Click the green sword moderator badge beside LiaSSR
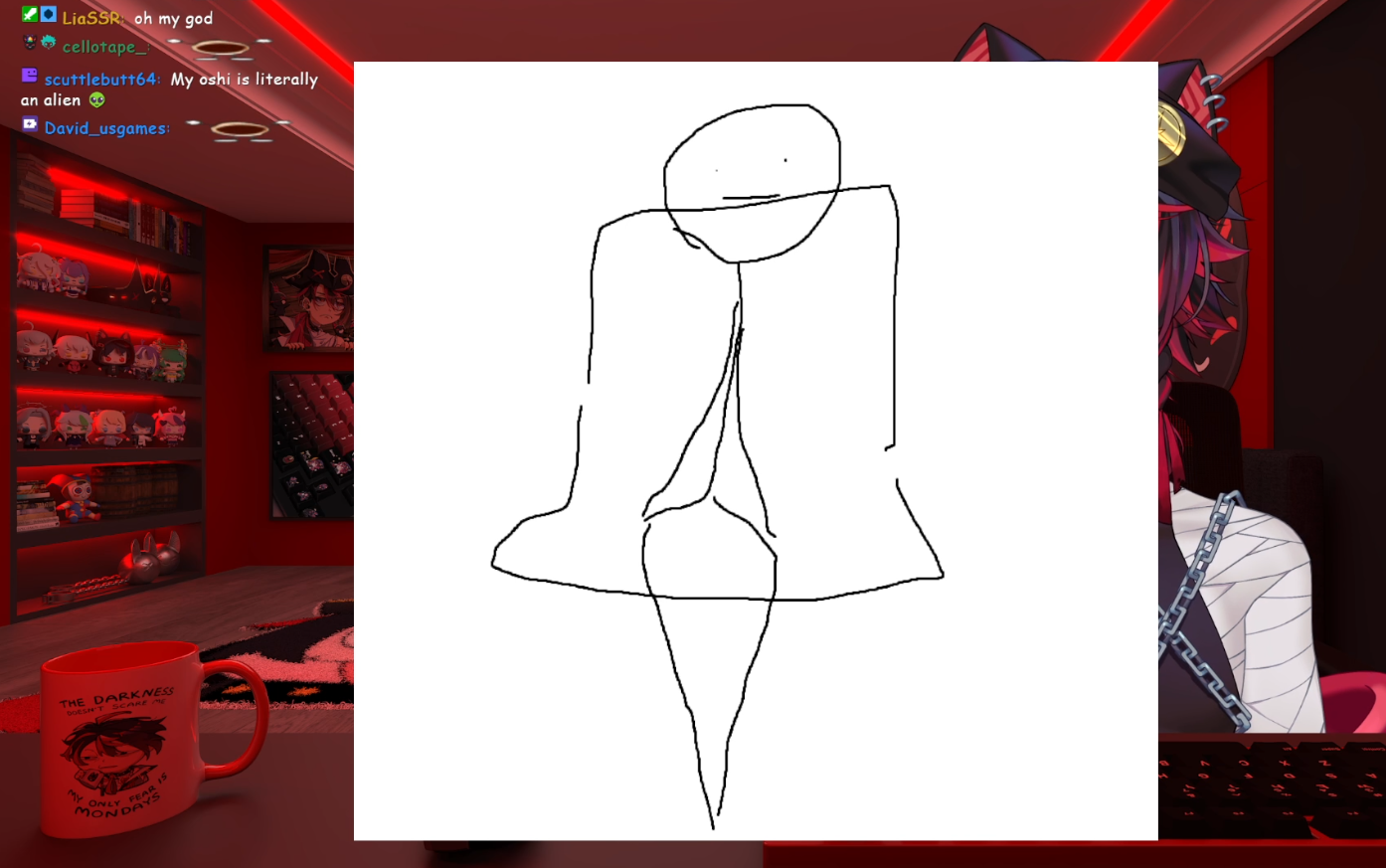The height and width of the screenshot is (868, 1386). (x=30, y=15)
